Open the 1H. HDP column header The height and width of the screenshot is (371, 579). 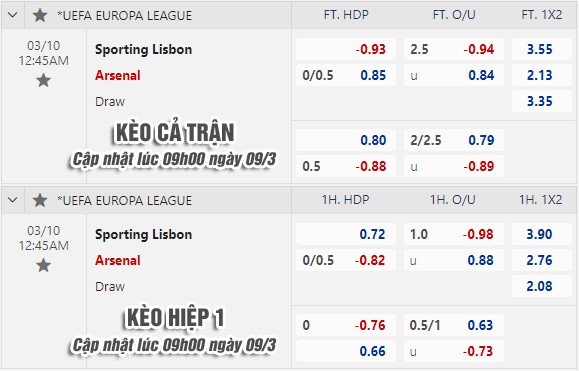tap(345, 200)
